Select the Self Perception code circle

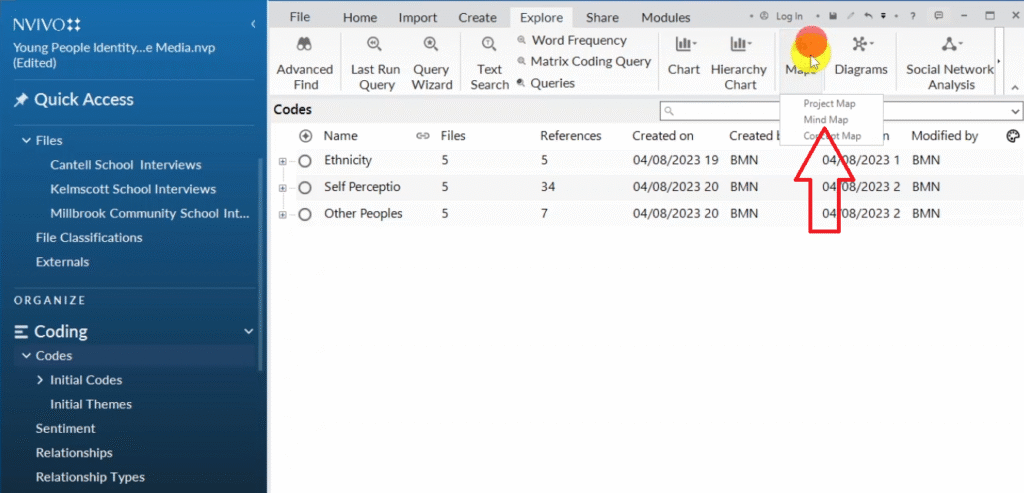point(305,187)
